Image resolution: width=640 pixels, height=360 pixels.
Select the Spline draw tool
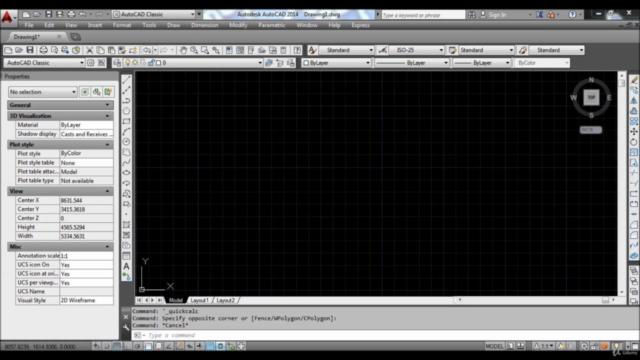[127, 162]
